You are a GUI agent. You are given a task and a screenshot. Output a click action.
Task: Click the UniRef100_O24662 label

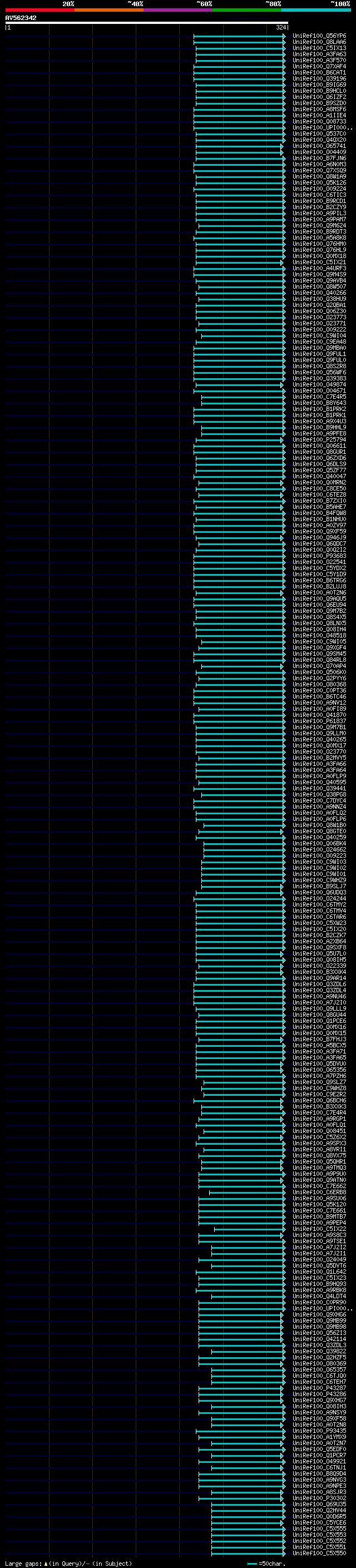pos(319,849)
